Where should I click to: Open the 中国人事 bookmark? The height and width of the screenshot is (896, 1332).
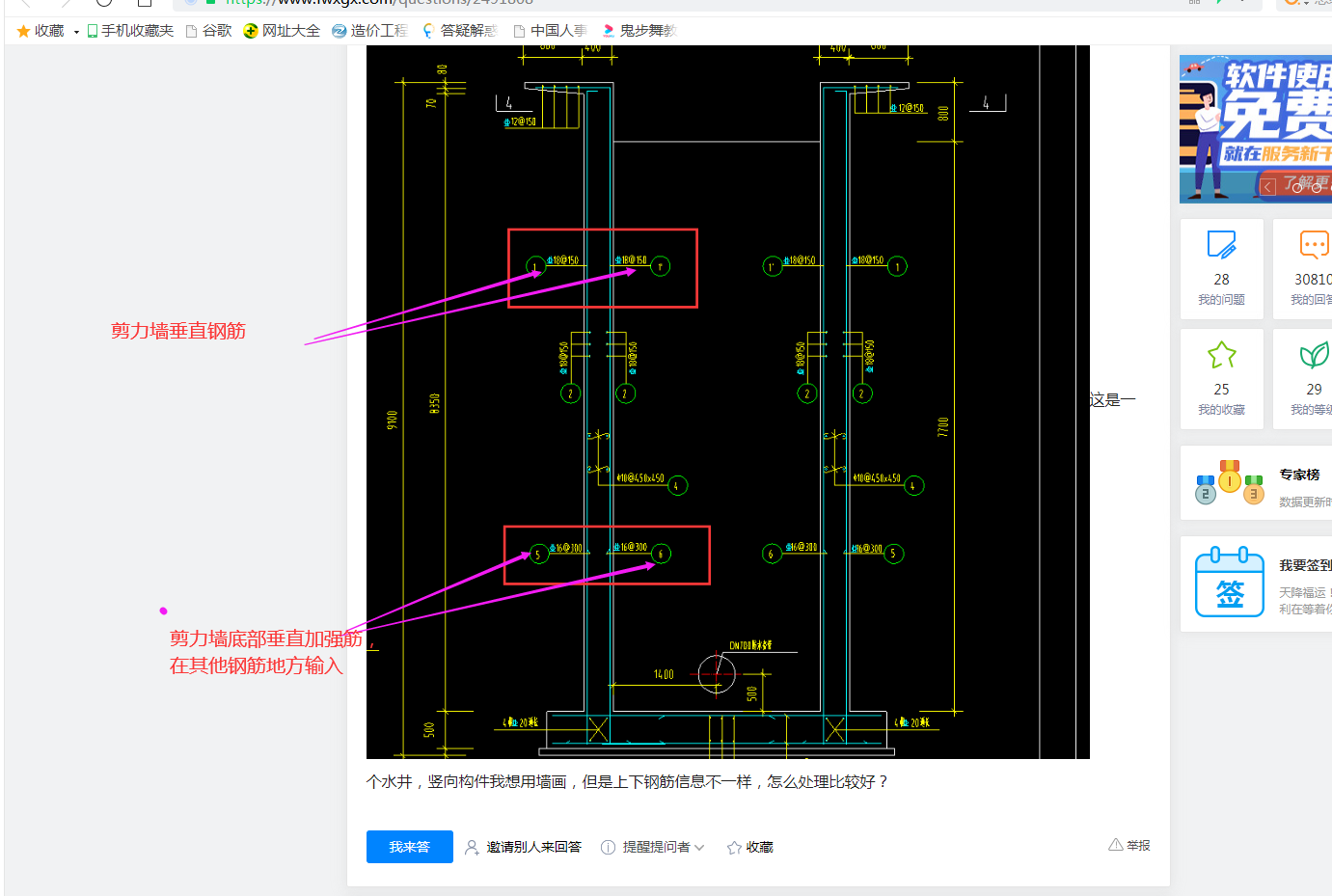click(x=550, y=31)
